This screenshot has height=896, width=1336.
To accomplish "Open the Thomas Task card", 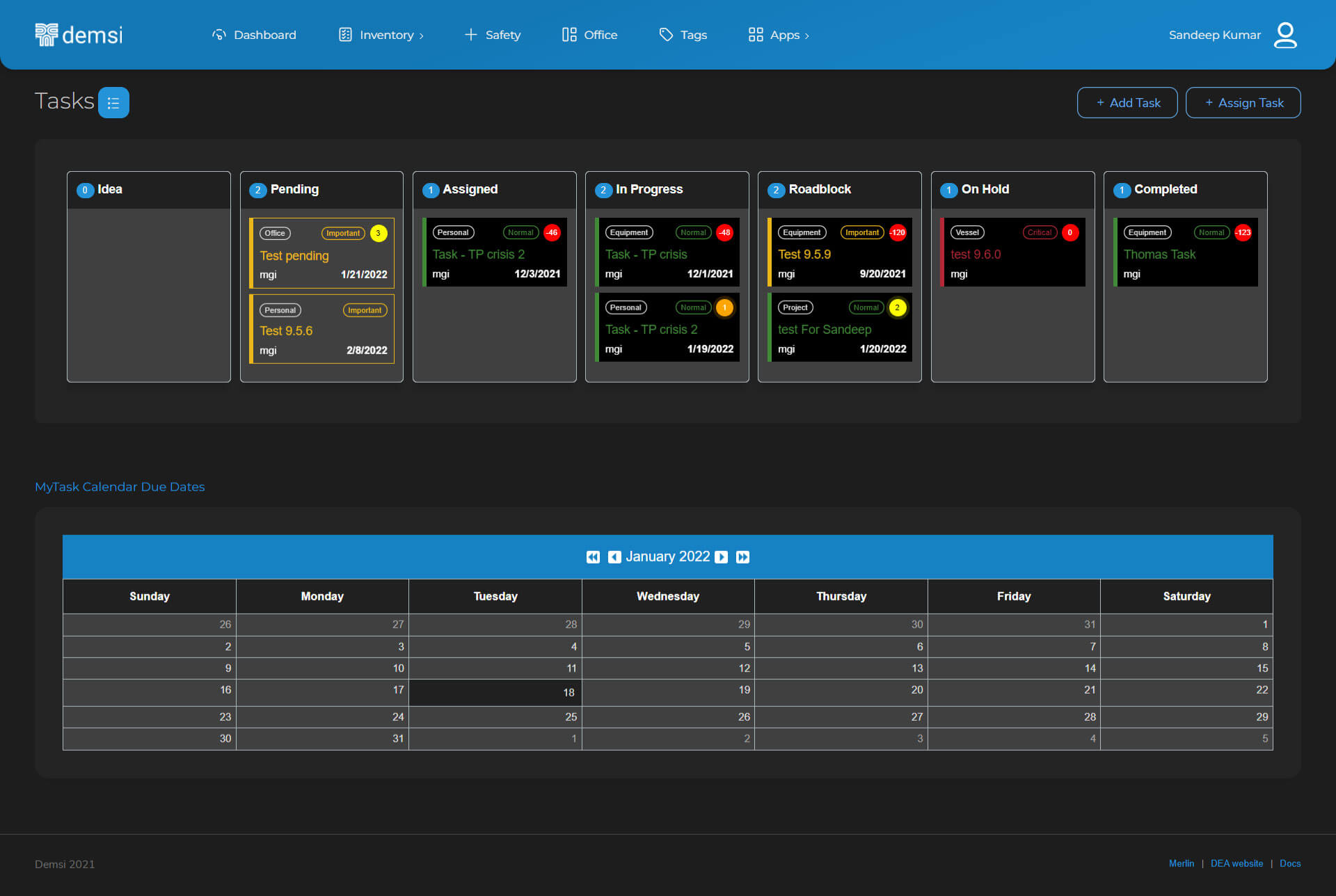I will point(1186,253).
